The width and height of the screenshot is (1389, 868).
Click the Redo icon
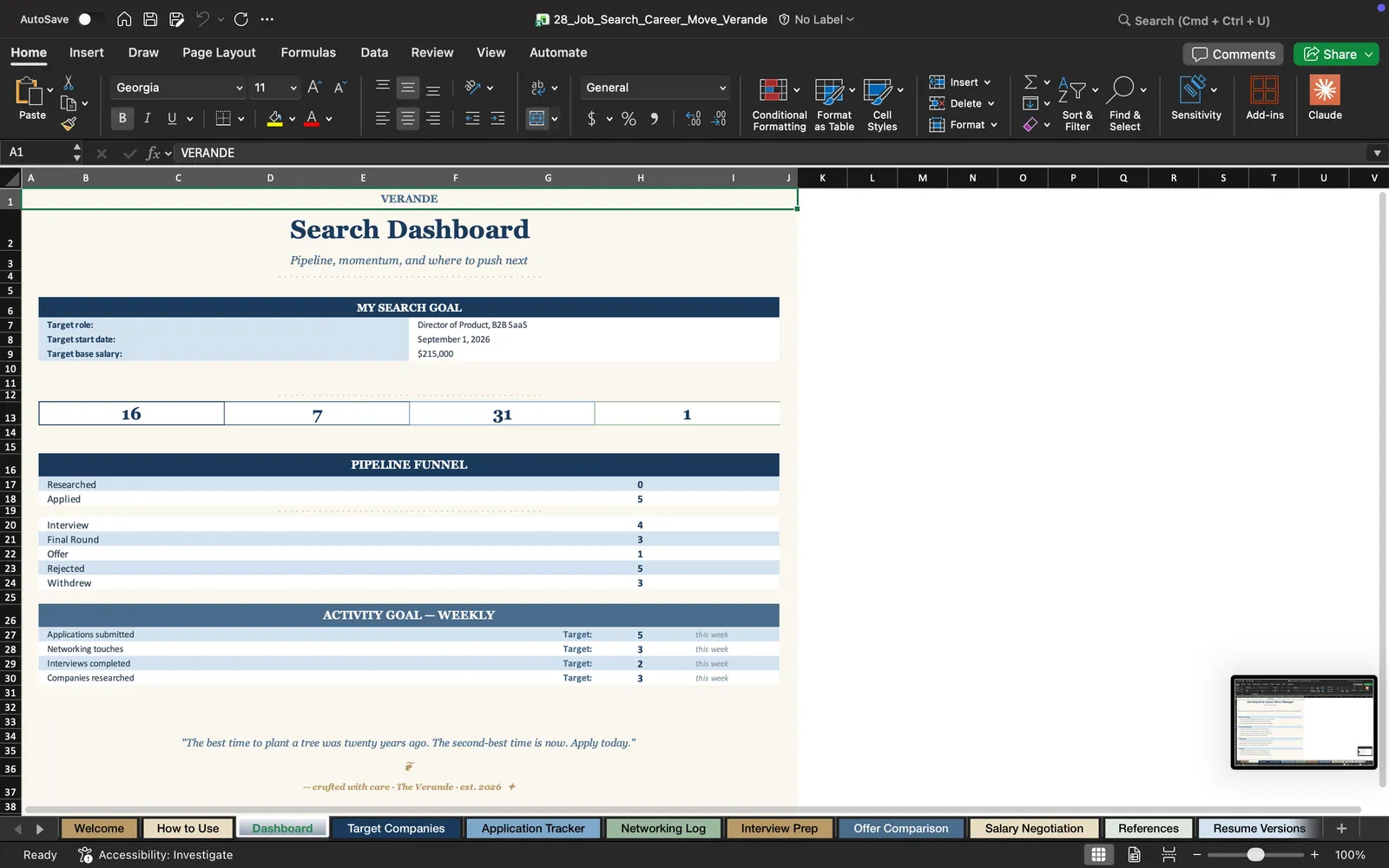tap(241, 19)
